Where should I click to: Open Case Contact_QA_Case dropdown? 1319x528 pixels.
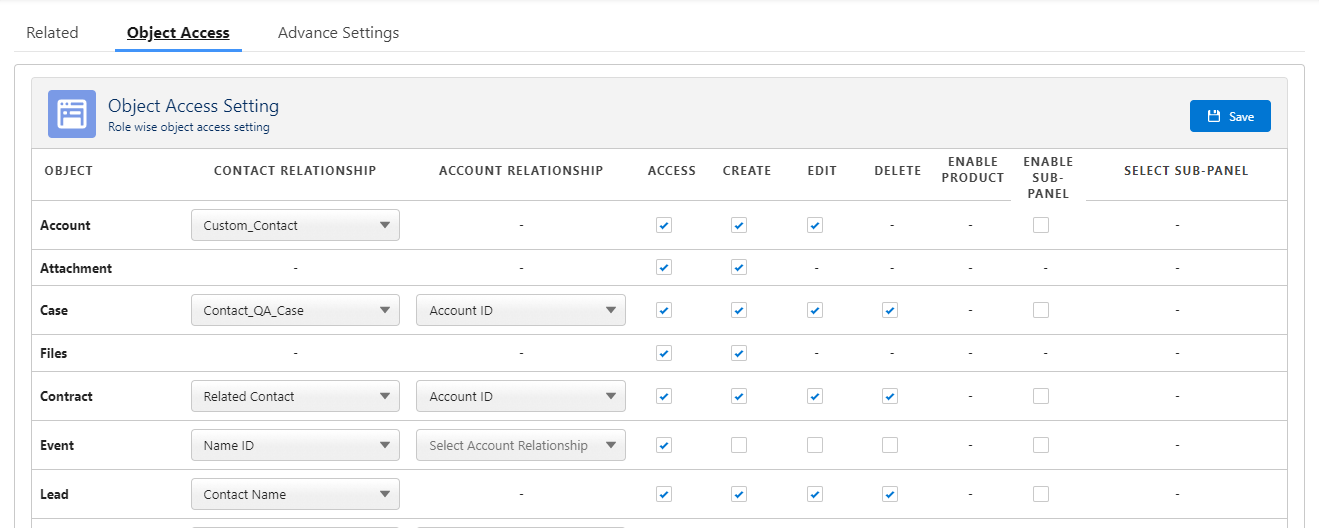(295, 310)
